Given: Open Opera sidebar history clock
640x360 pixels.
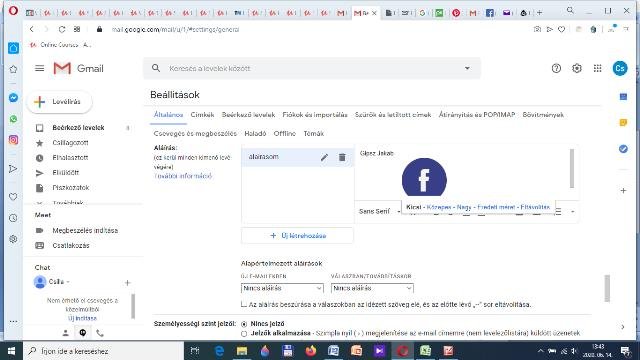Looking at the screenshot, I should [13, 218].
